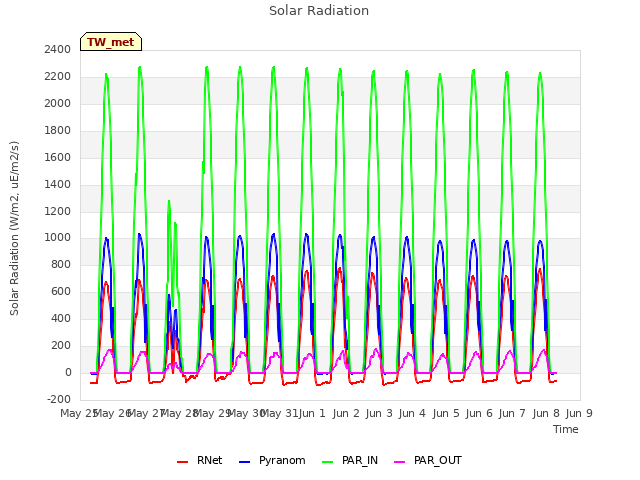Click the red RNet legend swatch
This screenshot has width=640, height=480.
pyautogui.click(x=182, y=462)
